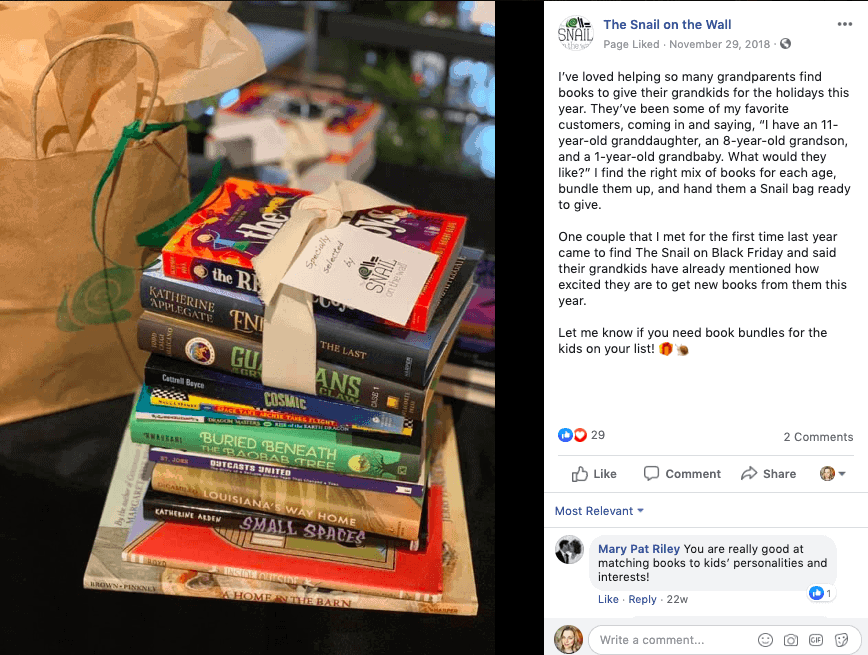Click the Comment speech bubble button
The height and width of the screenshot is (655, 868).
[x=682, y=474]
